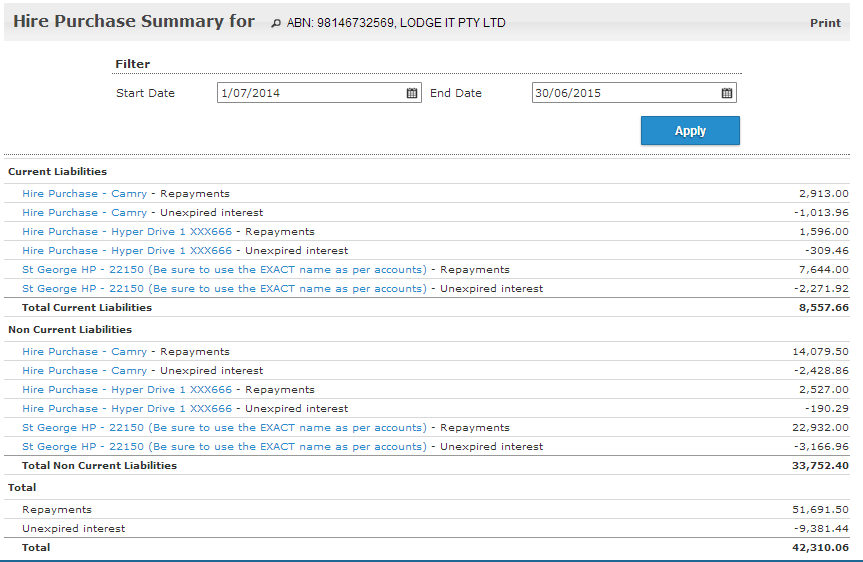Screen dimensions: 863x562
Task: Select the 1,596.00 amount value
Action: pos(824,232)
